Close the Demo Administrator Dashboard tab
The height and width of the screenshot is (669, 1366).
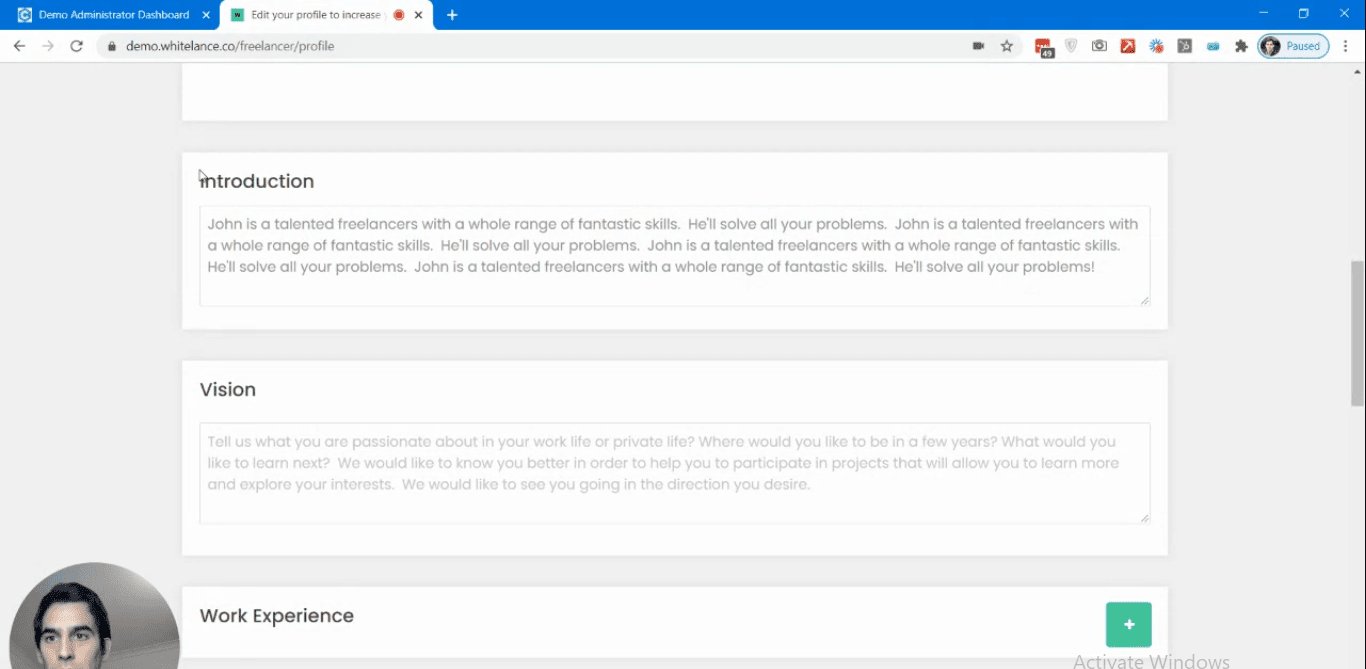[x=206, y=15]
